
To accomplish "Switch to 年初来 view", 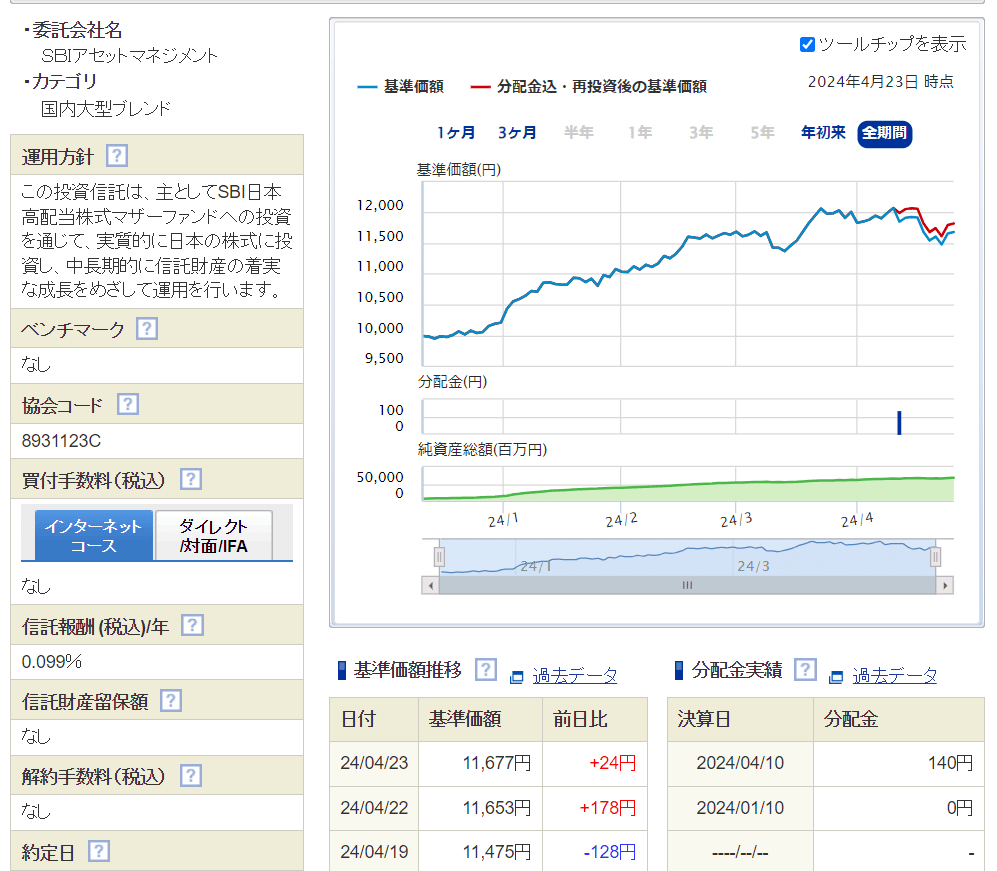I will [822, 131].
